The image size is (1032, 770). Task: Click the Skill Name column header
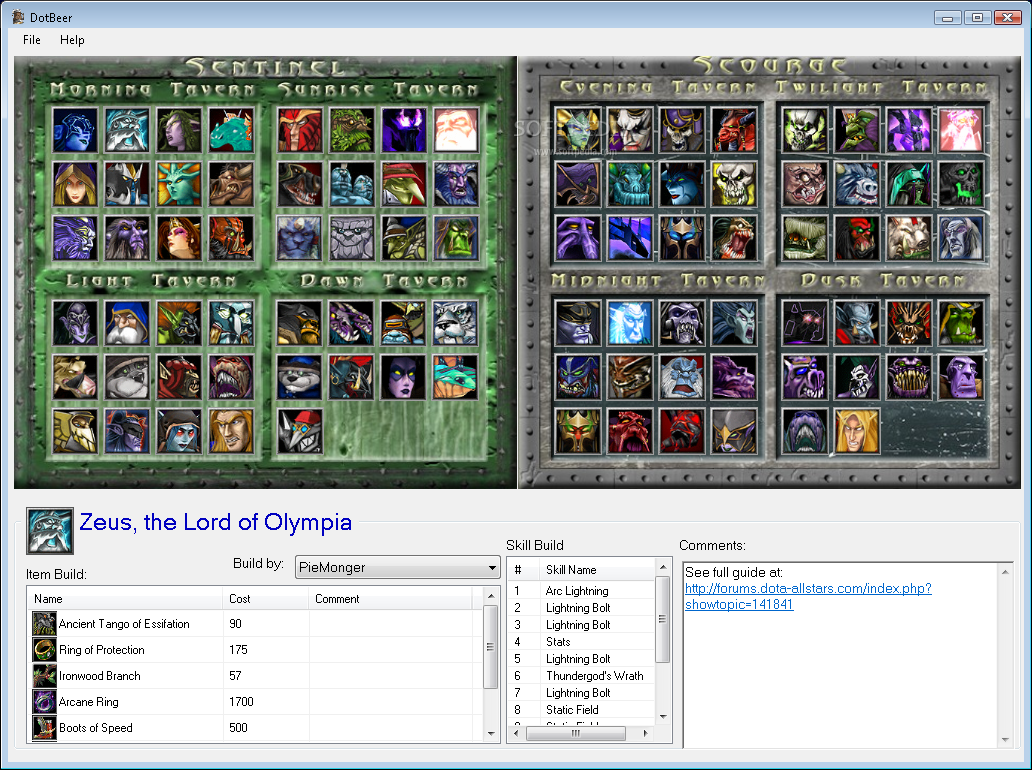597,570
